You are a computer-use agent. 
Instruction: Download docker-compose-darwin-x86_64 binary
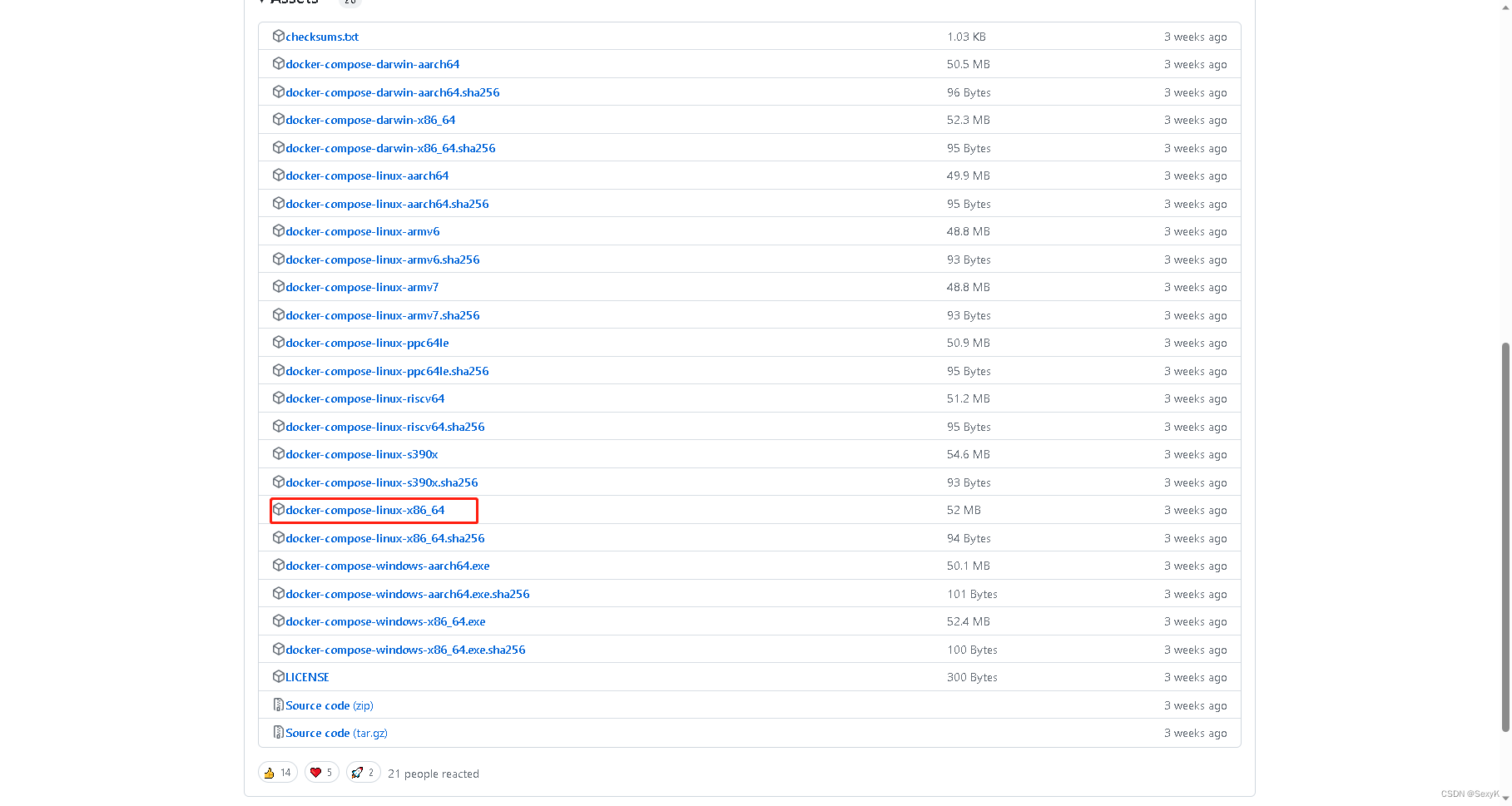point(370,120)
